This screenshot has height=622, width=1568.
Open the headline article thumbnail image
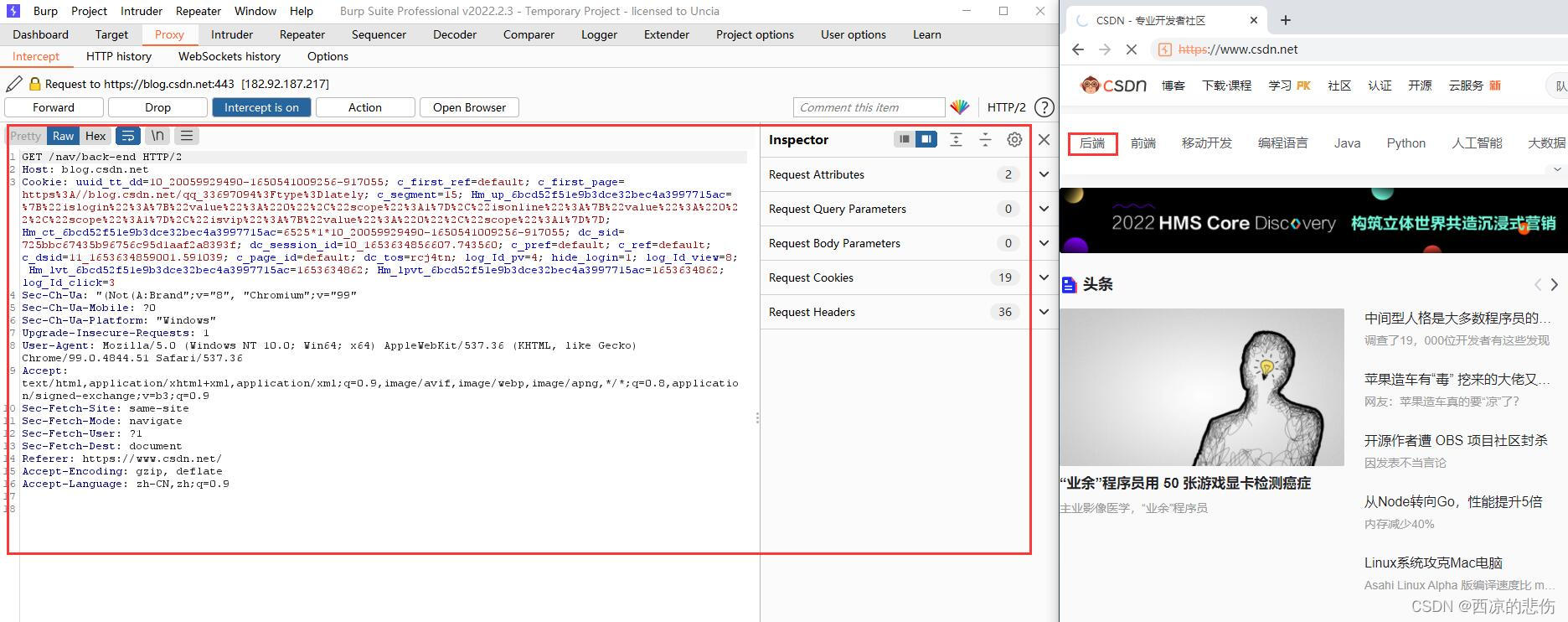pos(1201,387)
